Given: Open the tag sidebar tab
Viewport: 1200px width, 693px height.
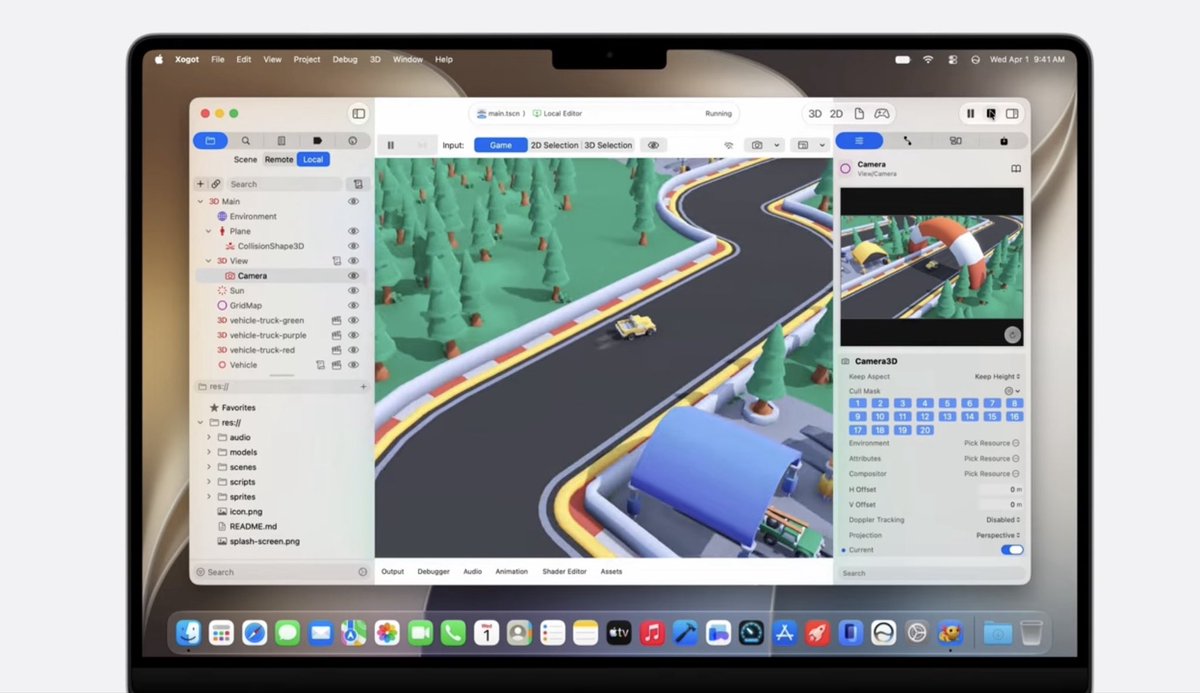Looking at the screenshot, I should tap(317, 141).
